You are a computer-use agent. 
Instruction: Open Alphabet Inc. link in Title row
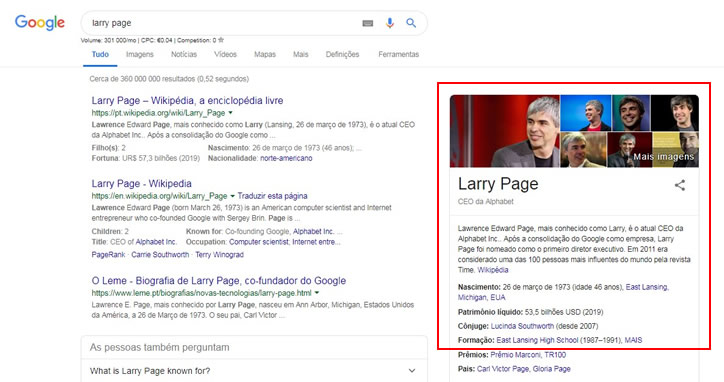[156, 242]
